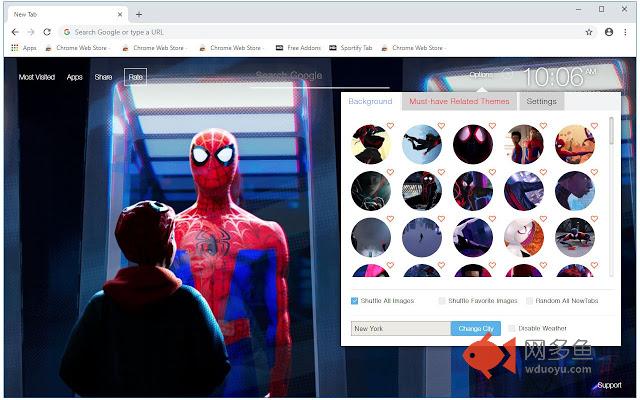Click the thumbnail list scrollbar
Viewport: 640px width, 400px height.
611,131
